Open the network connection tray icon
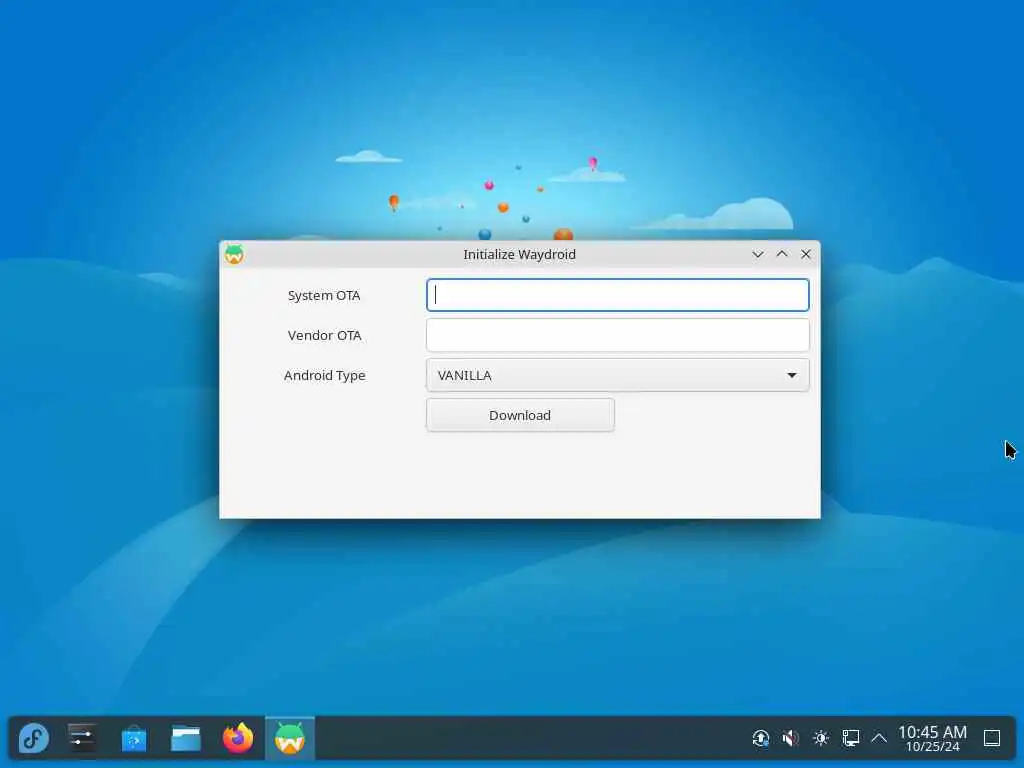Viewport: 1024px width, 768px height. point(850,739)
